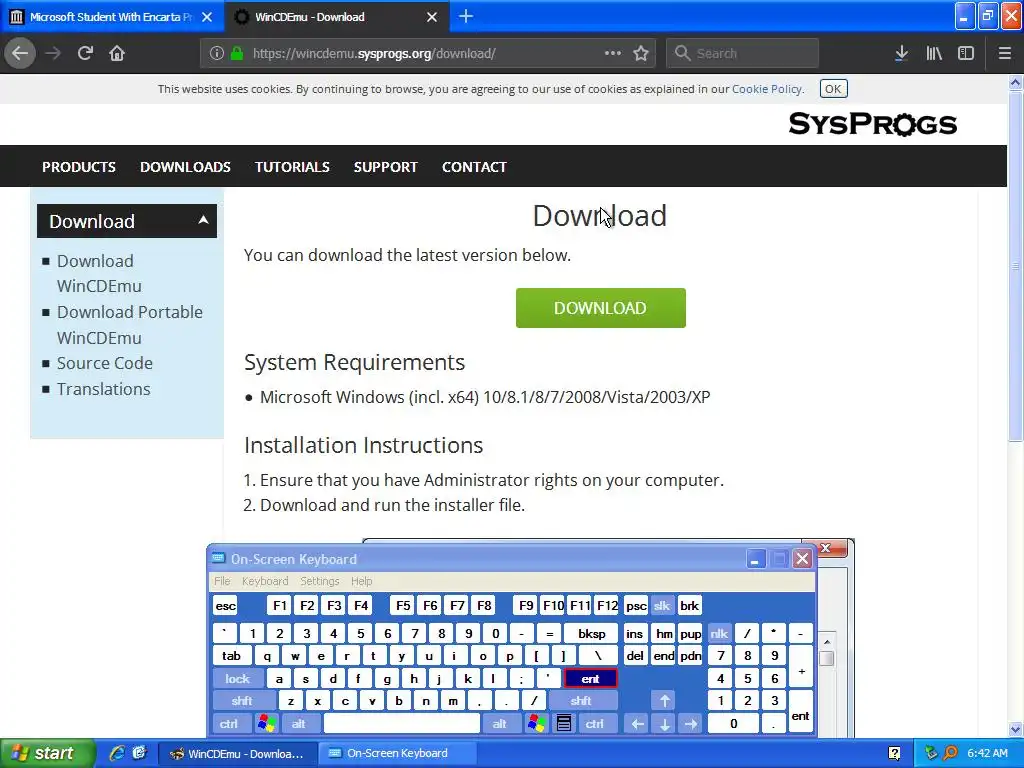Close the WinCDEmu - Download tab

point(432,17)
